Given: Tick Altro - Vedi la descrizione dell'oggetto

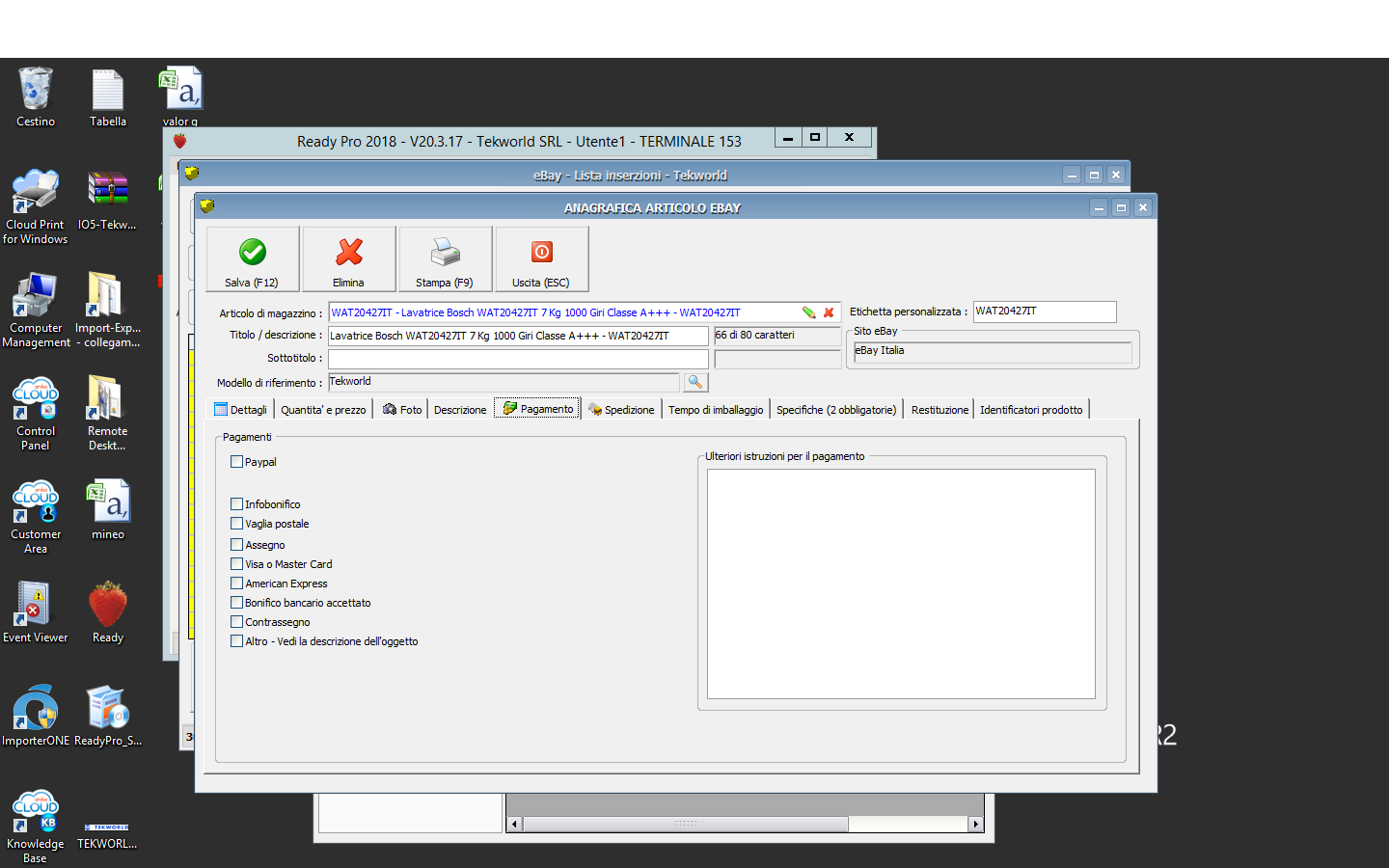Looking at the screenshot, I should click(237, 641).
